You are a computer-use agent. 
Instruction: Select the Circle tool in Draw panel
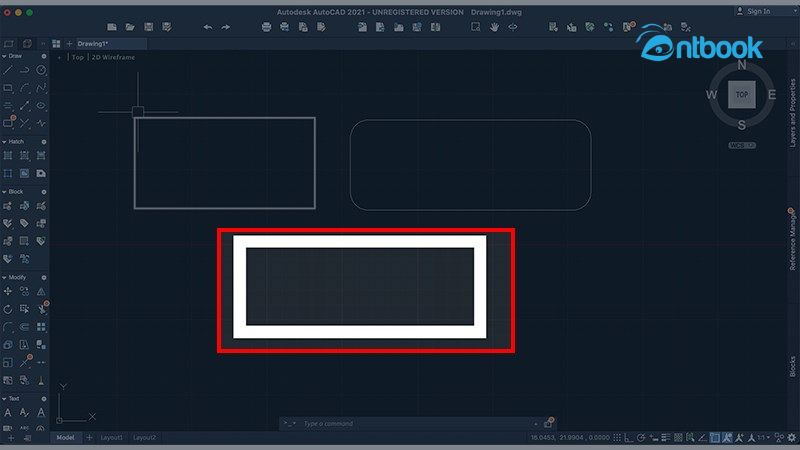[41, 70]
